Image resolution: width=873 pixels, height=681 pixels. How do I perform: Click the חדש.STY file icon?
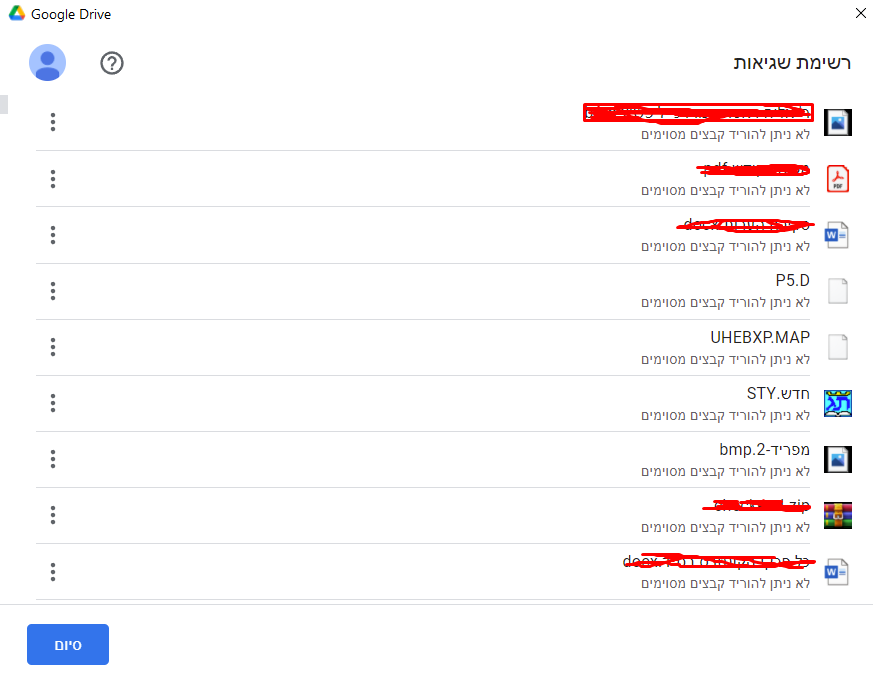pyautogui.click(x=837, y=403)
